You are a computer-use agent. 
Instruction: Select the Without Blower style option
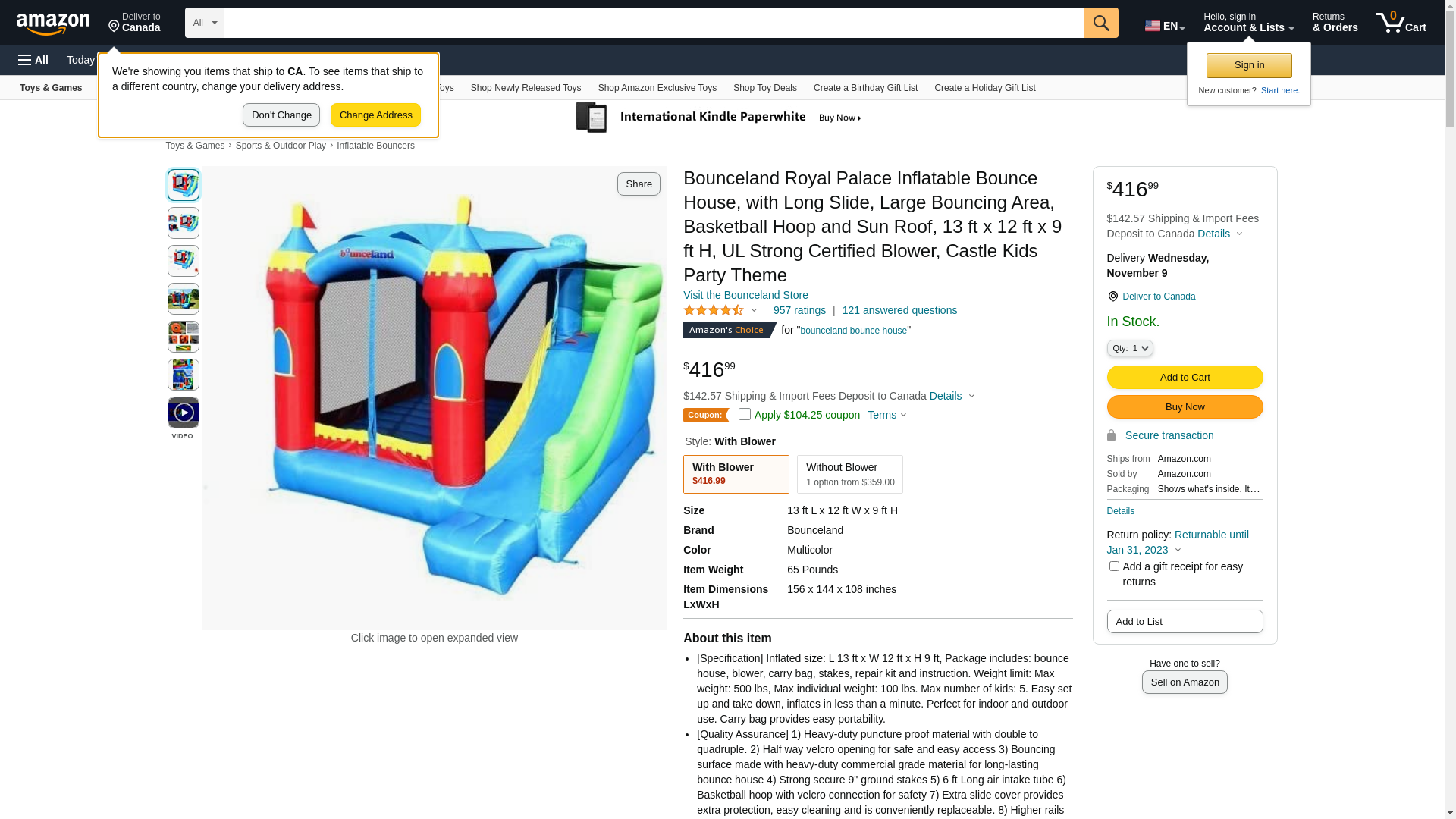pyautogui.click(x=850, y=474)
